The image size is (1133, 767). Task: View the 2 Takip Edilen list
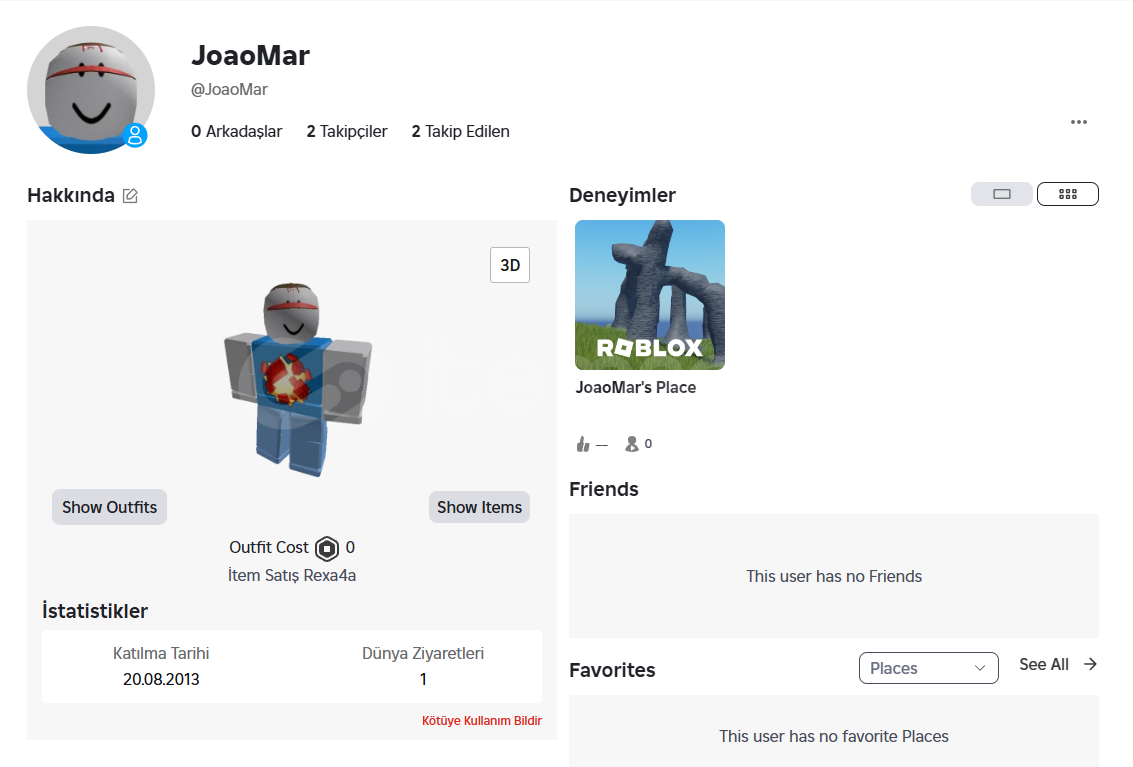tap(460, 132)
